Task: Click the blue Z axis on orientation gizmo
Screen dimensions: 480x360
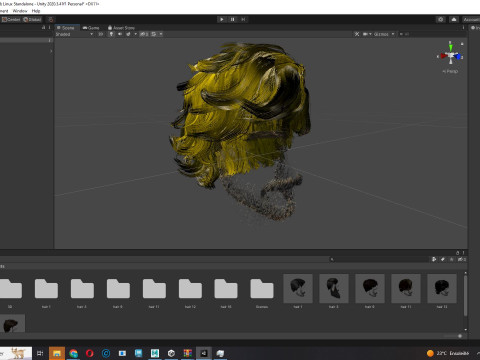Action: point(458,57)
